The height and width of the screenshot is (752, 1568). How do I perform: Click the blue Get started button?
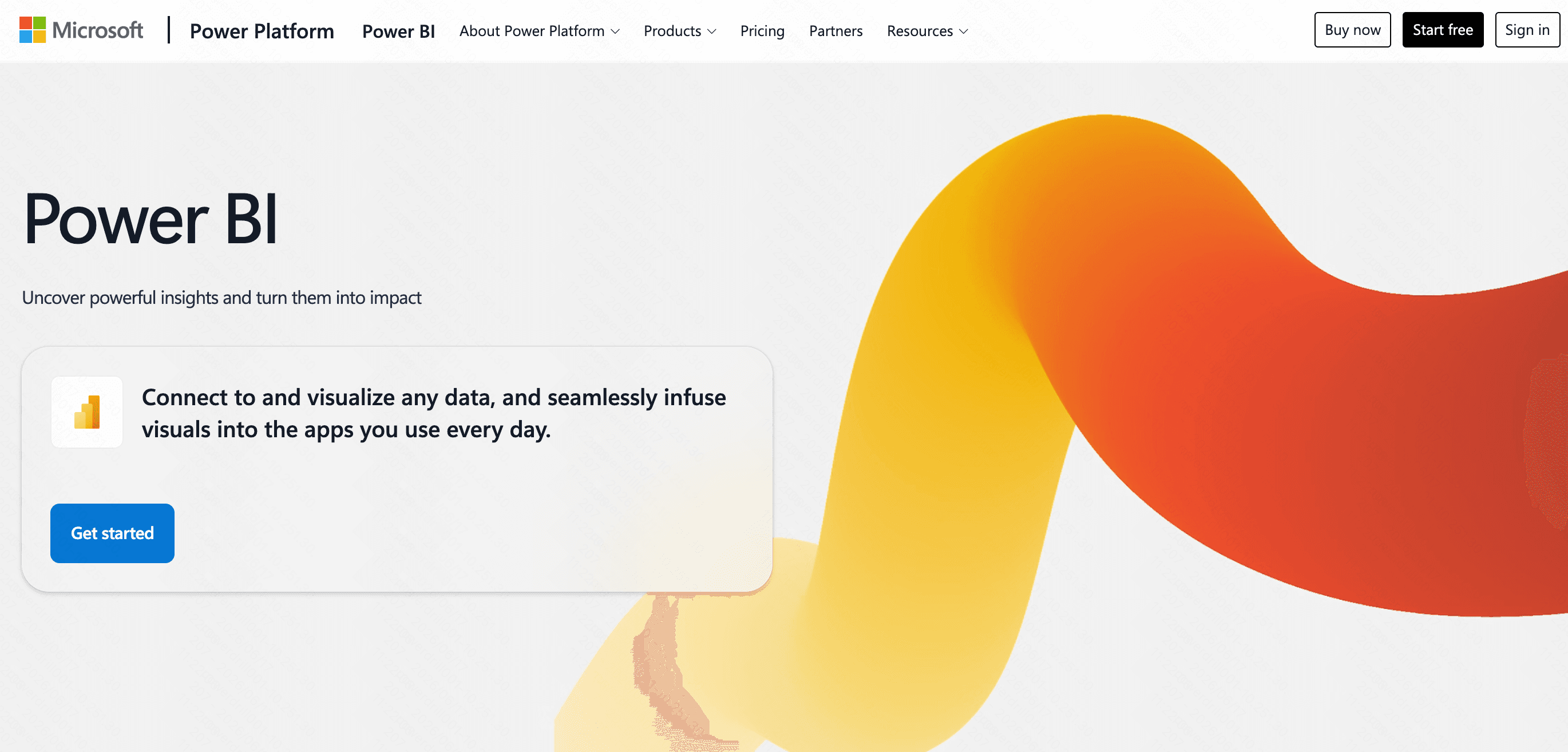coord(113,533)
